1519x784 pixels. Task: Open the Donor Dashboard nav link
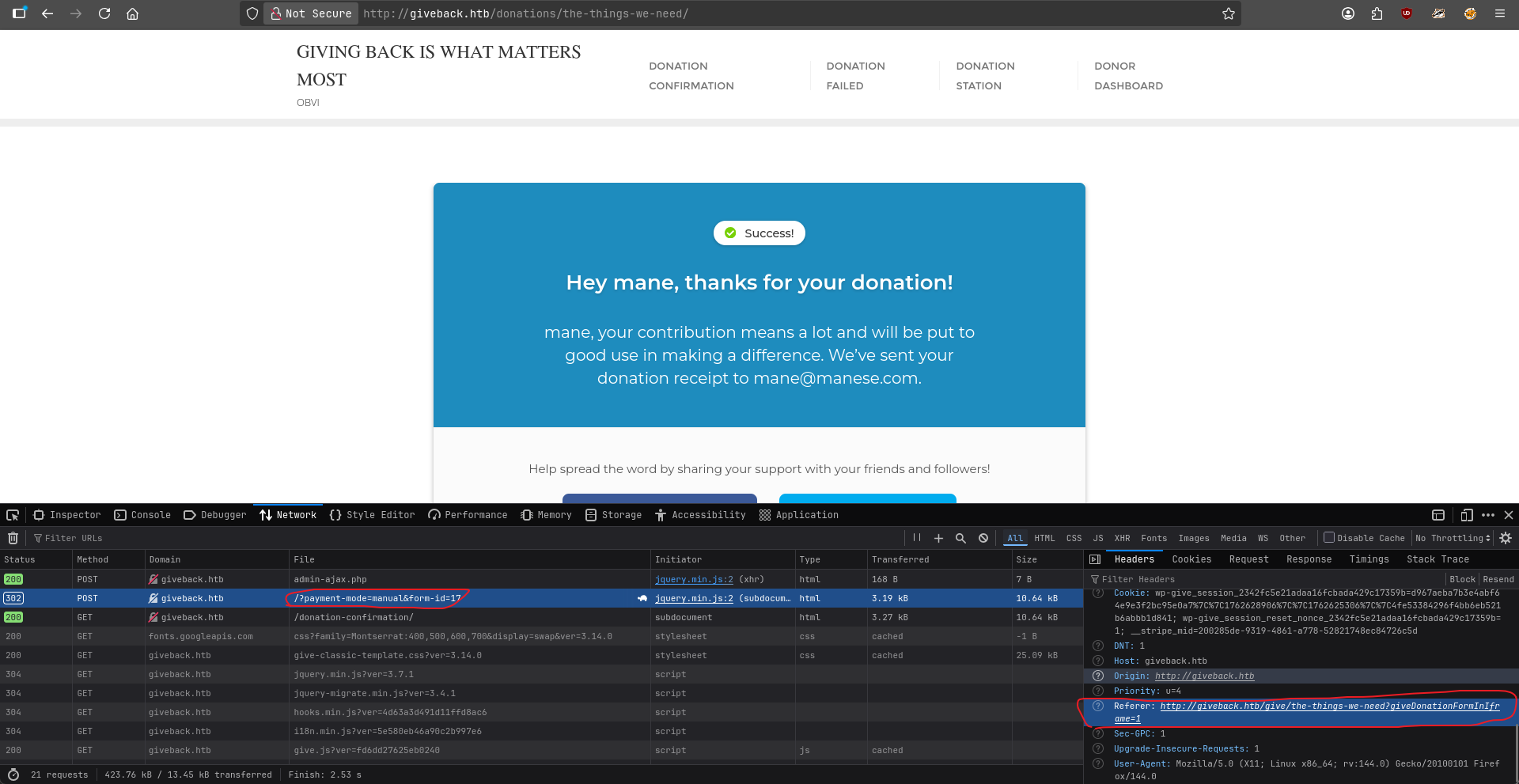pyautogui.click(x=1128, y=76)
